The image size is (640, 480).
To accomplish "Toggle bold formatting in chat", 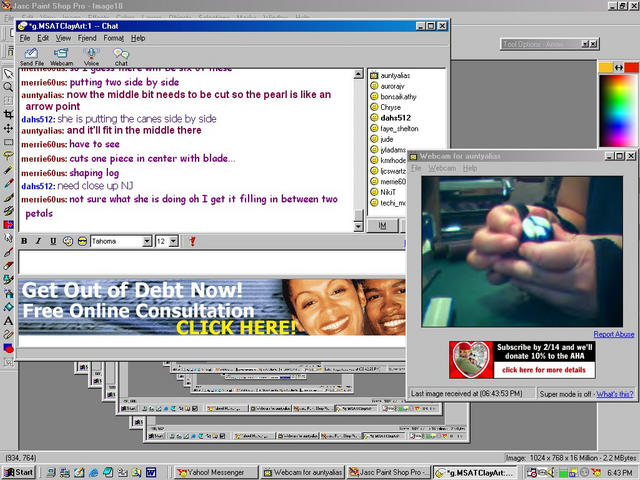I will click(24, 241).
